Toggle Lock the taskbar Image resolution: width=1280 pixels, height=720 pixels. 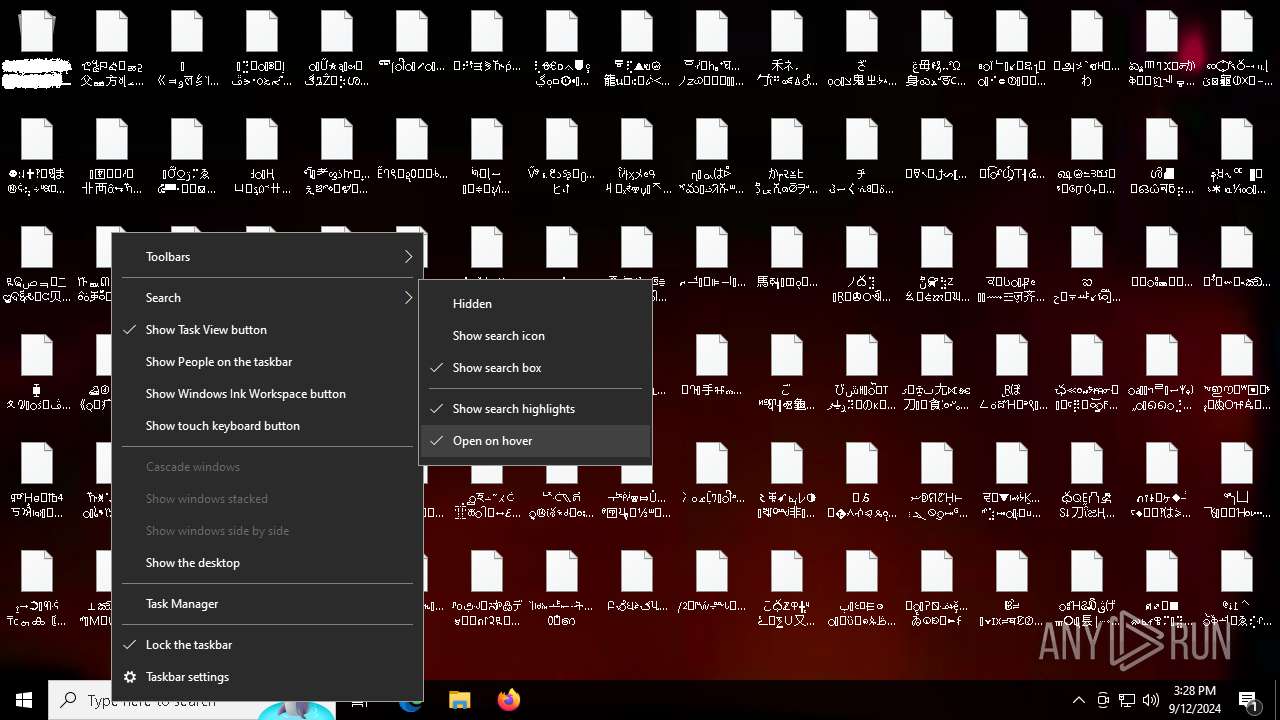pyautogui.click(x=268, y=645)
